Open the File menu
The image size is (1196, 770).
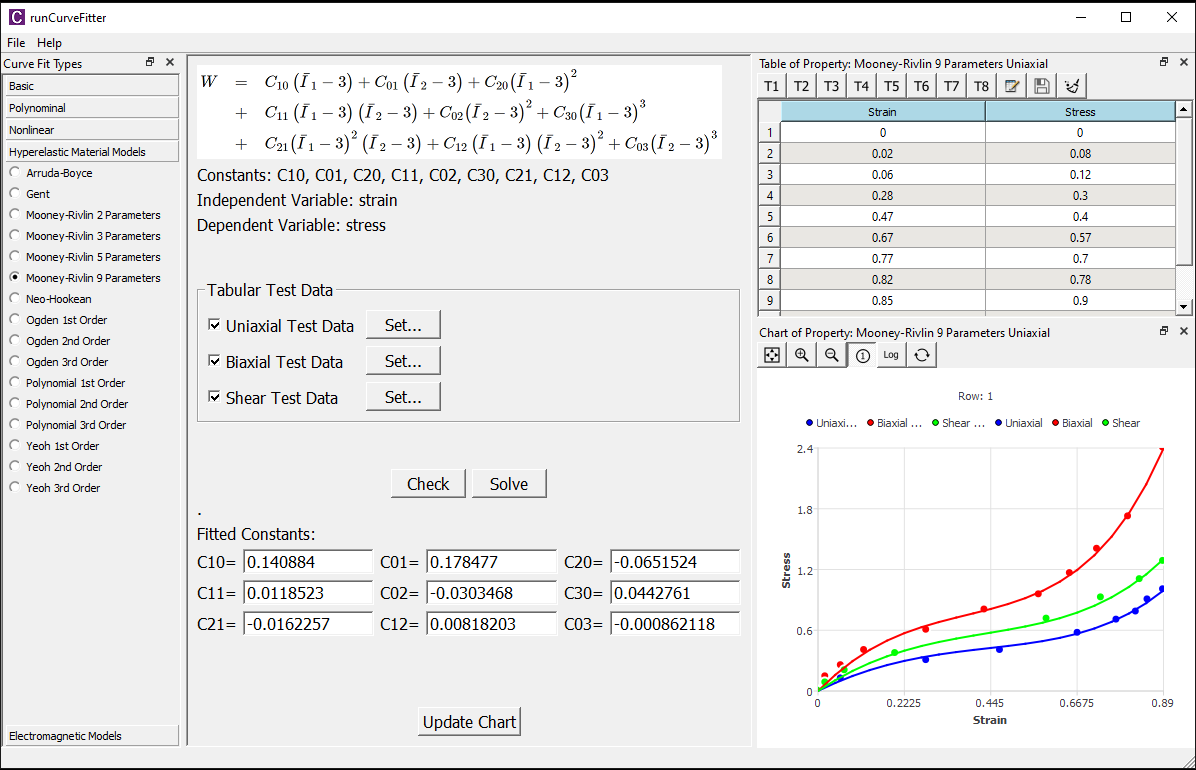[x=16, y=43]
